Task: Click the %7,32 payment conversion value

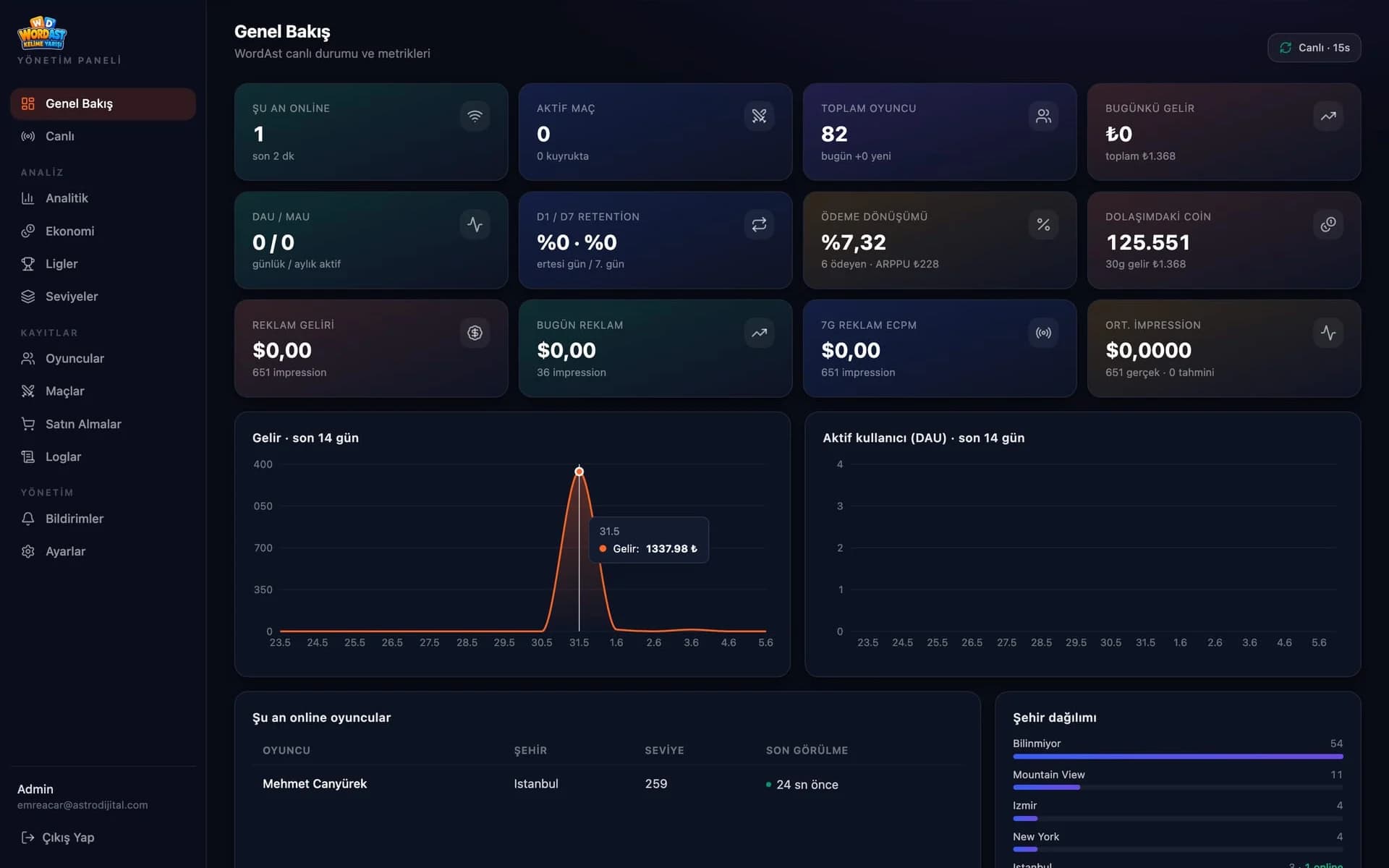Action: coord(854,242)
